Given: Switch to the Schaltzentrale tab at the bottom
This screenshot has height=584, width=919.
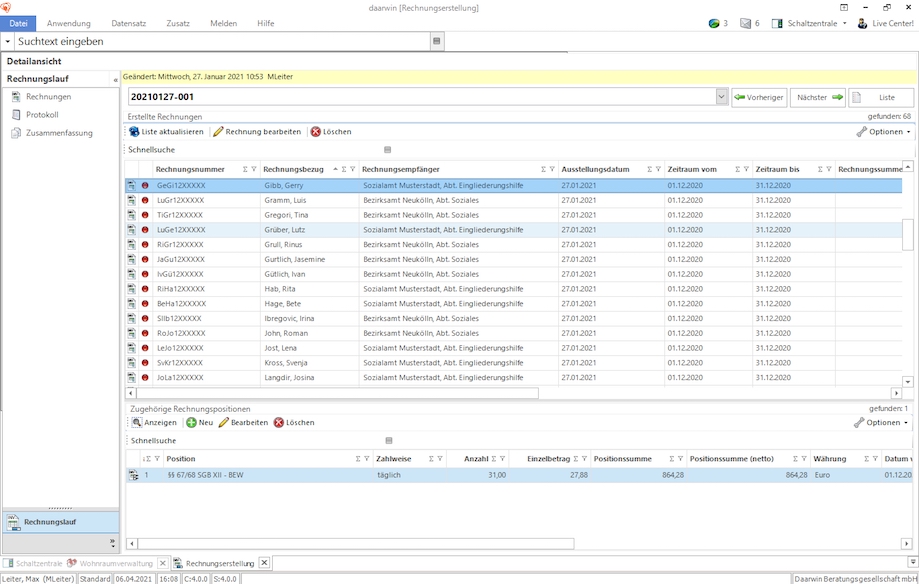Looking at the screenshot, I should coord(33,563).
